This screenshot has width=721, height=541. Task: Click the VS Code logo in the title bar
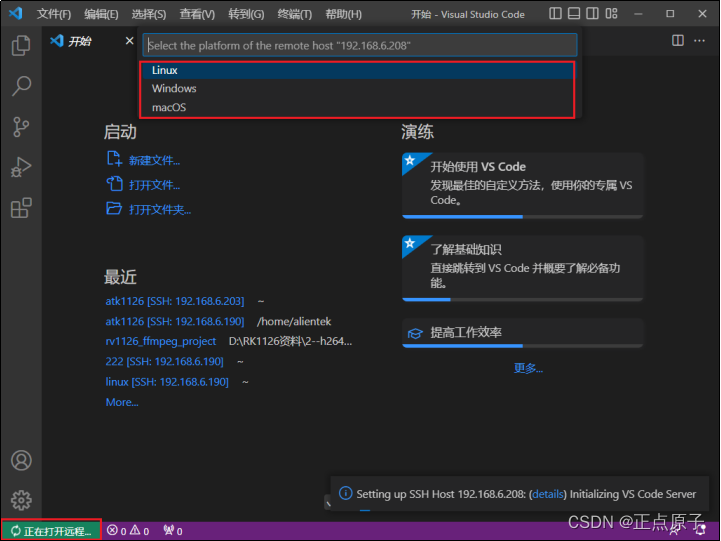(x=16, y=13)
